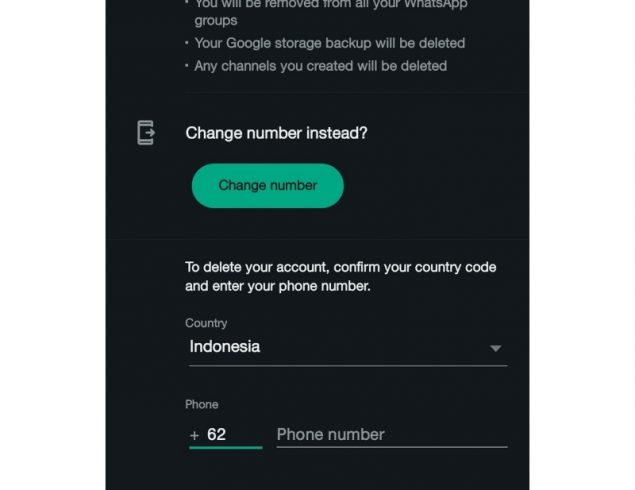This screenshot has width=635, height=490.
Task: Click the 'removed from WhatsApp groups' notice
Action: click(331, 12)
